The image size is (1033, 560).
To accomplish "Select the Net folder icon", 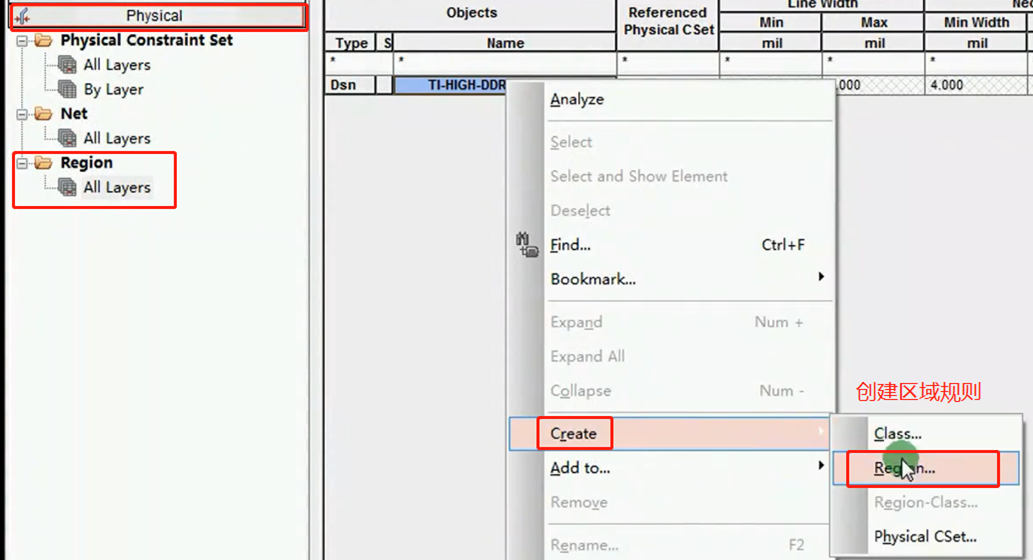I will pyautogui.click(x=43, y=113).
